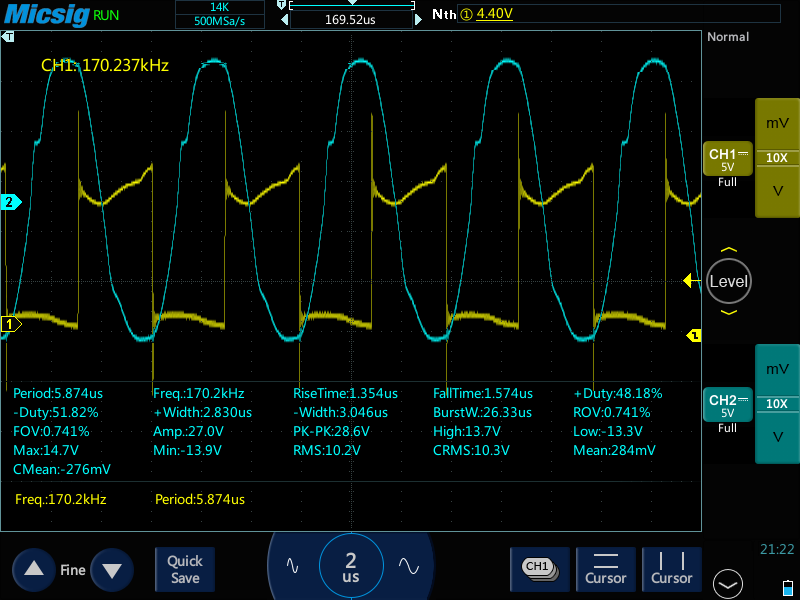Toggle the CH2 channel button

[728, 405]
